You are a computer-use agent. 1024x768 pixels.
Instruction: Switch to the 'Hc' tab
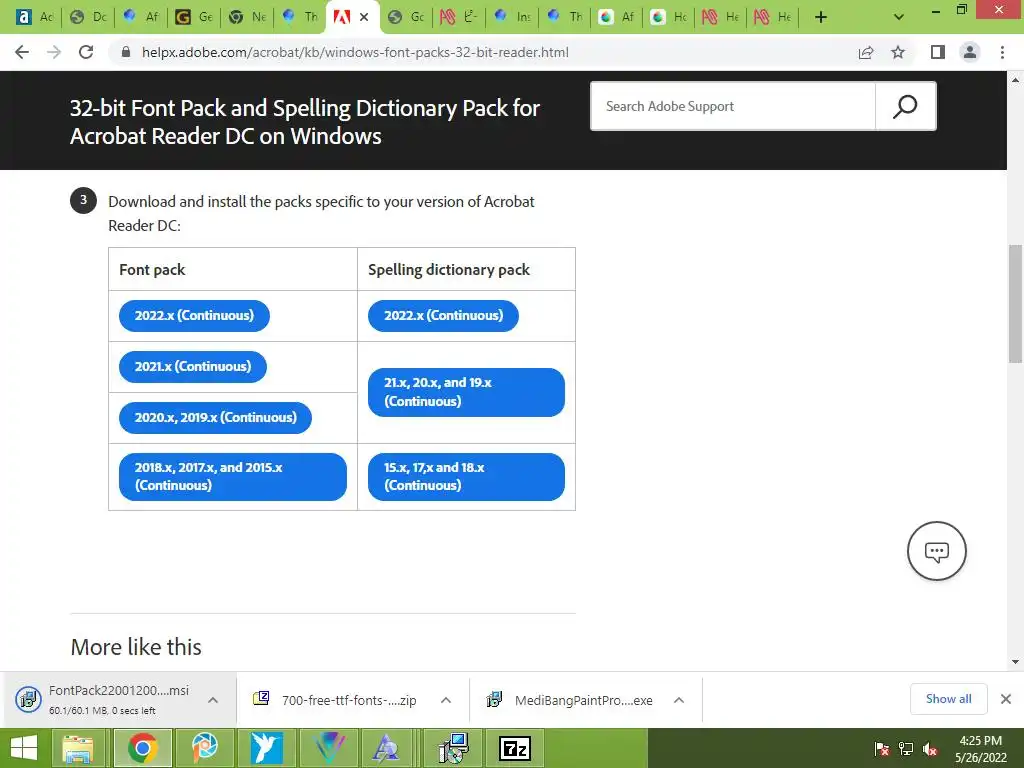(x=669, y=17)
